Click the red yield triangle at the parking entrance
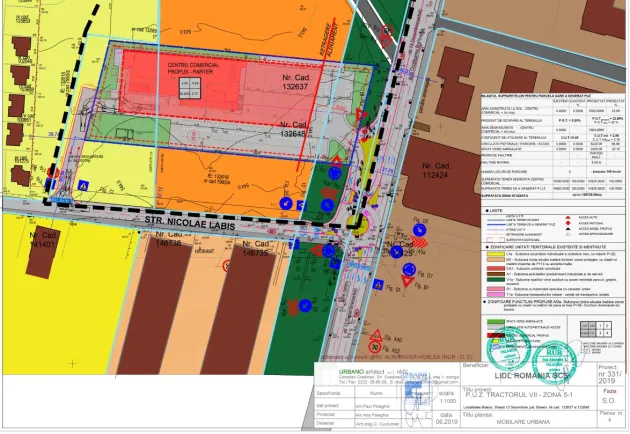The image size is (630, 434). point(360,116)
